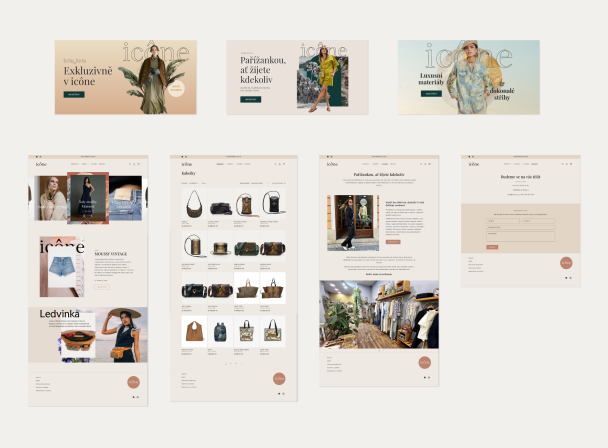608x448 pixels.
Task: Click the MOUSSY VINTAGE heading on homepage
Action: 111,254
